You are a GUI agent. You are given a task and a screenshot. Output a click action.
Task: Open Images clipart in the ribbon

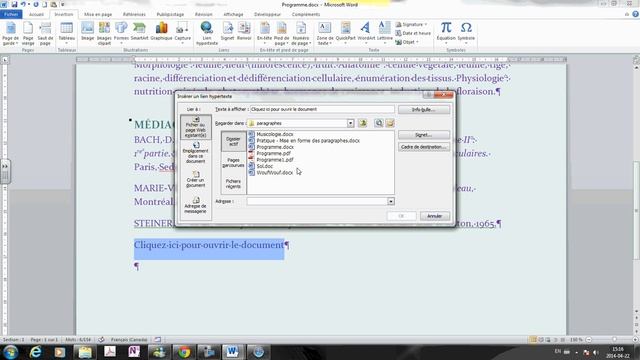click(104, 33)
